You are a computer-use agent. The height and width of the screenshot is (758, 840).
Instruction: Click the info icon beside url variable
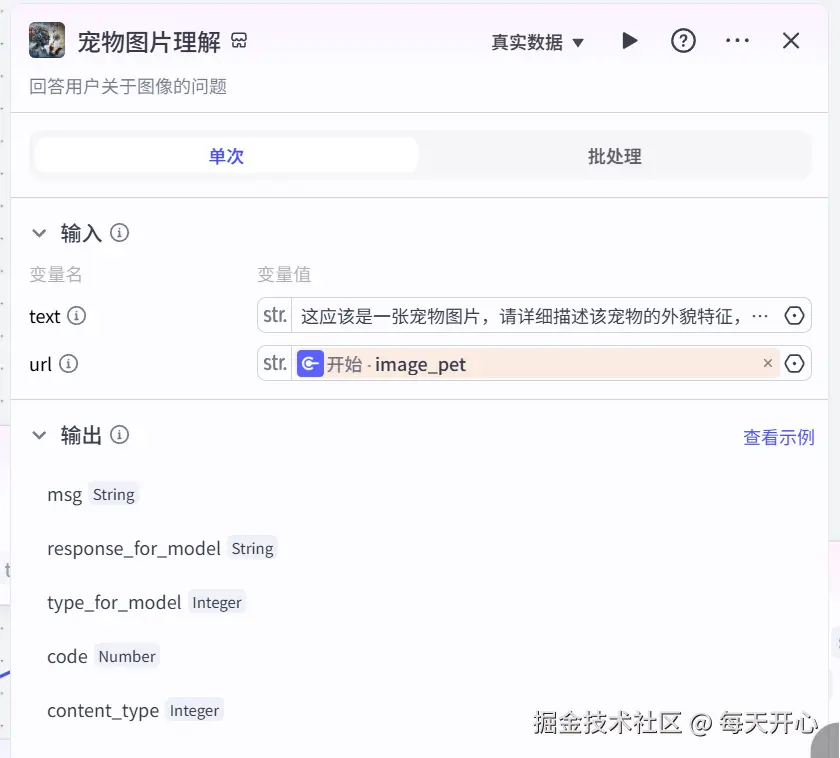[x=69, y=364]
